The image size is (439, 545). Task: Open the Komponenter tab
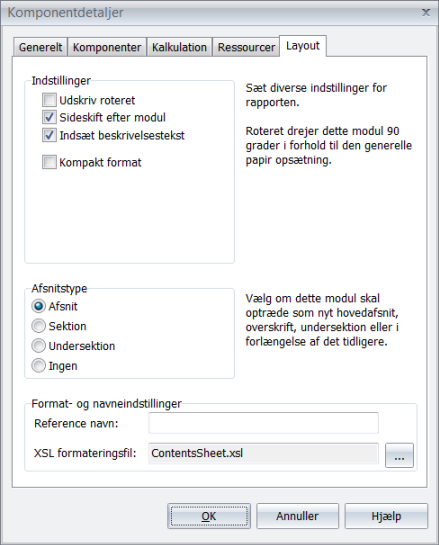tap(107, 47)
